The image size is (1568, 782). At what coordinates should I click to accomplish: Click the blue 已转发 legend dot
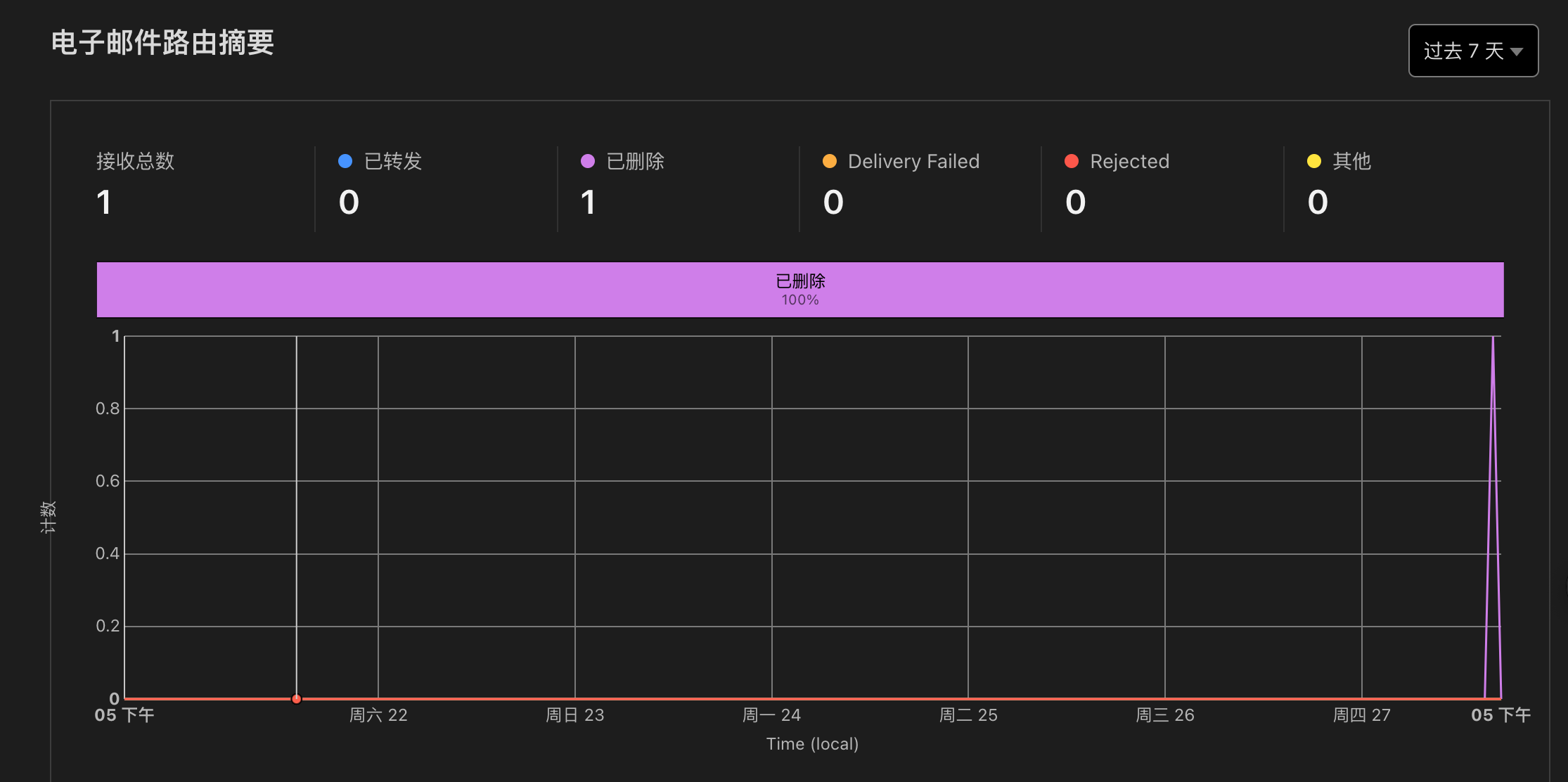point(345,161)
